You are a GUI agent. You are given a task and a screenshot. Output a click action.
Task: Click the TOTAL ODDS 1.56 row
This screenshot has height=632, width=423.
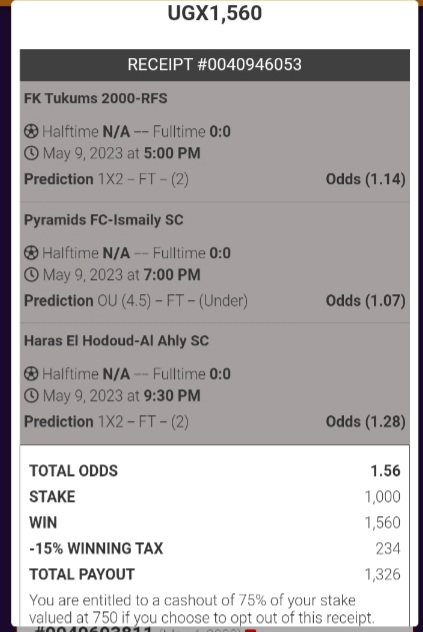click(215, 471)
